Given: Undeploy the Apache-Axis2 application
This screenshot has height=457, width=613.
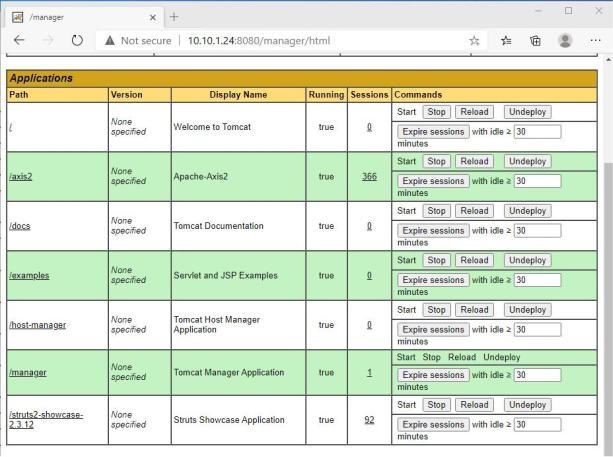Looking at the screenshot, I should (527, 161).
